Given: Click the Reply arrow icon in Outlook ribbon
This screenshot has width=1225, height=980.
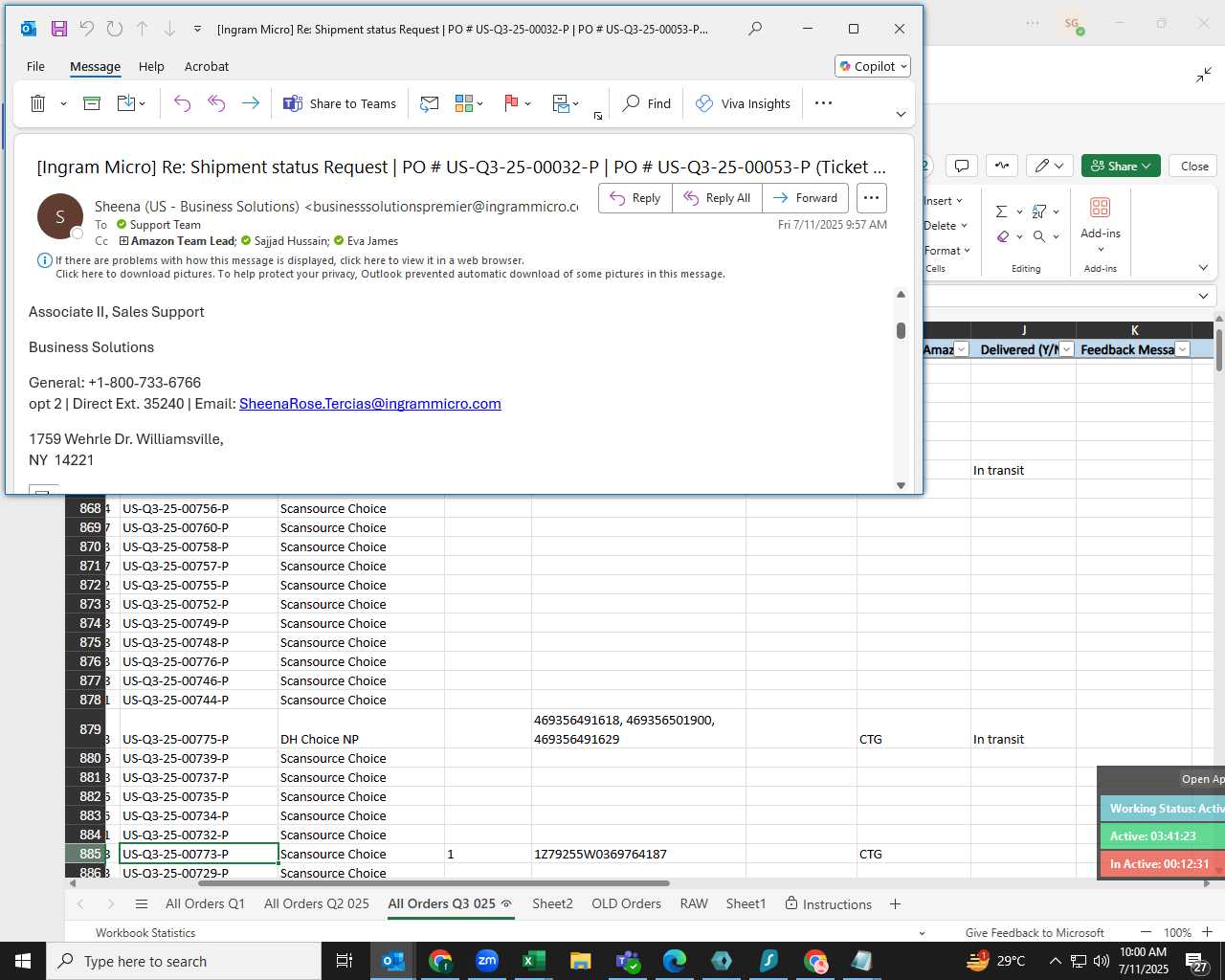Looking at the screenshot, I should [182, 103].
